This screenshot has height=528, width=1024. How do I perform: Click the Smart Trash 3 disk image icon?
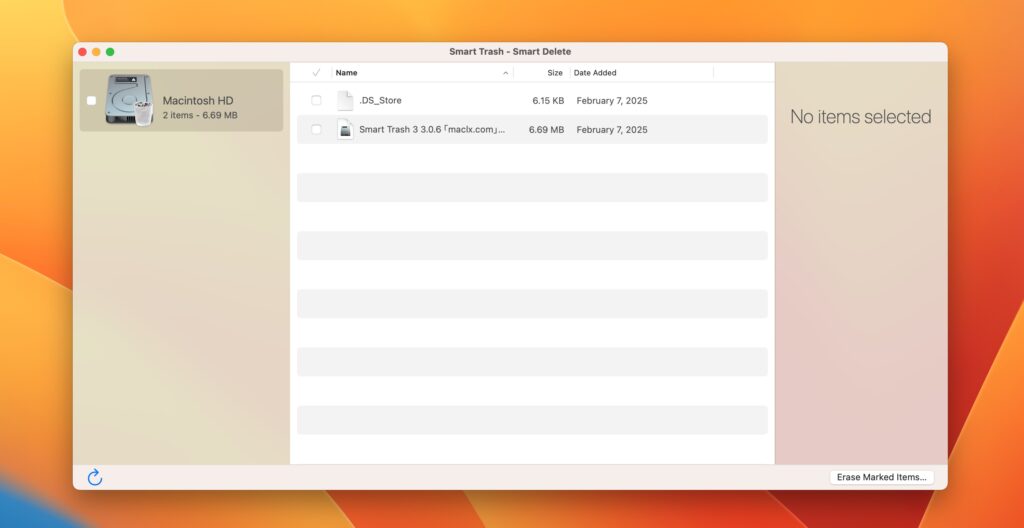click(x=345, y=129)
